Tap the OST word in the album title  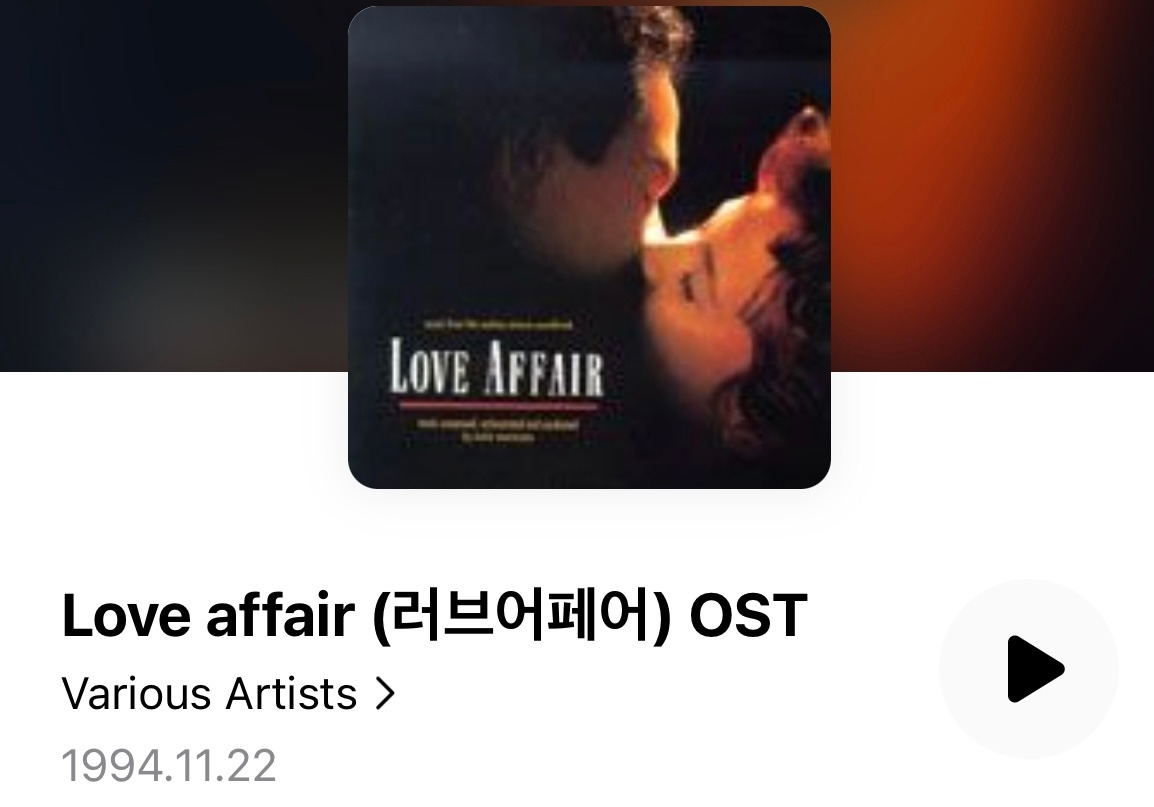click(x=748, y=615)
